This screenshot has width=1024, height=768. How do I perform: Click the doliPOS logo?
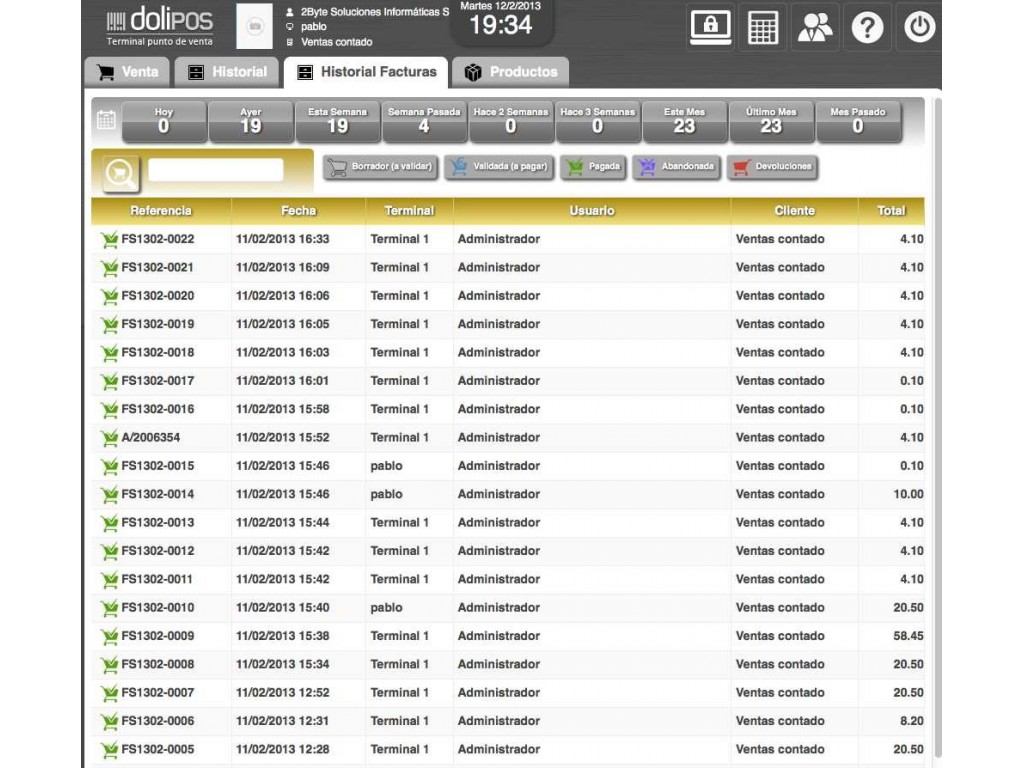(160, 25)
